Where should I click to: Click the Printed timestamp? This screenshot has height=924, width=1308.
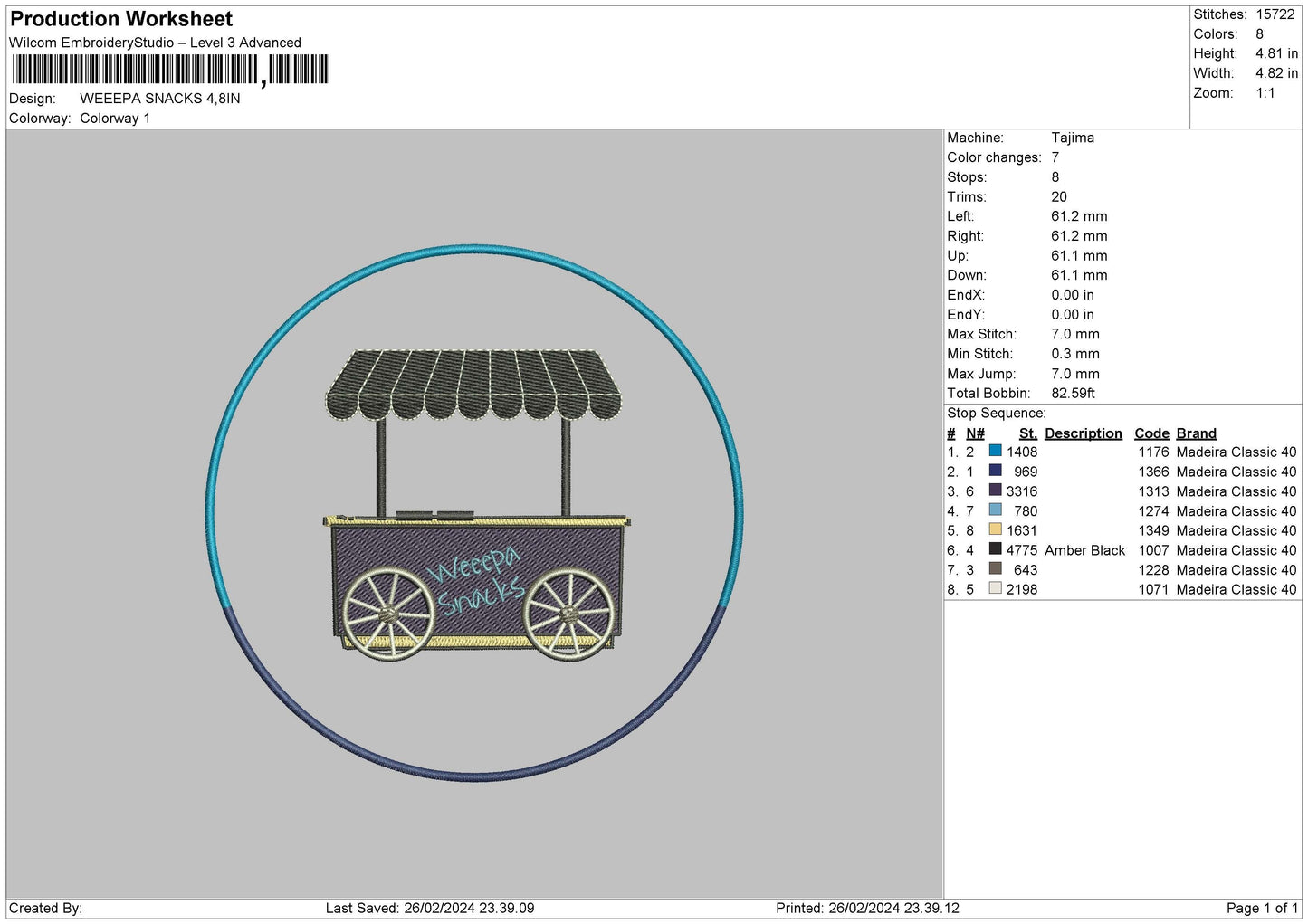click(x=867, y=908)
